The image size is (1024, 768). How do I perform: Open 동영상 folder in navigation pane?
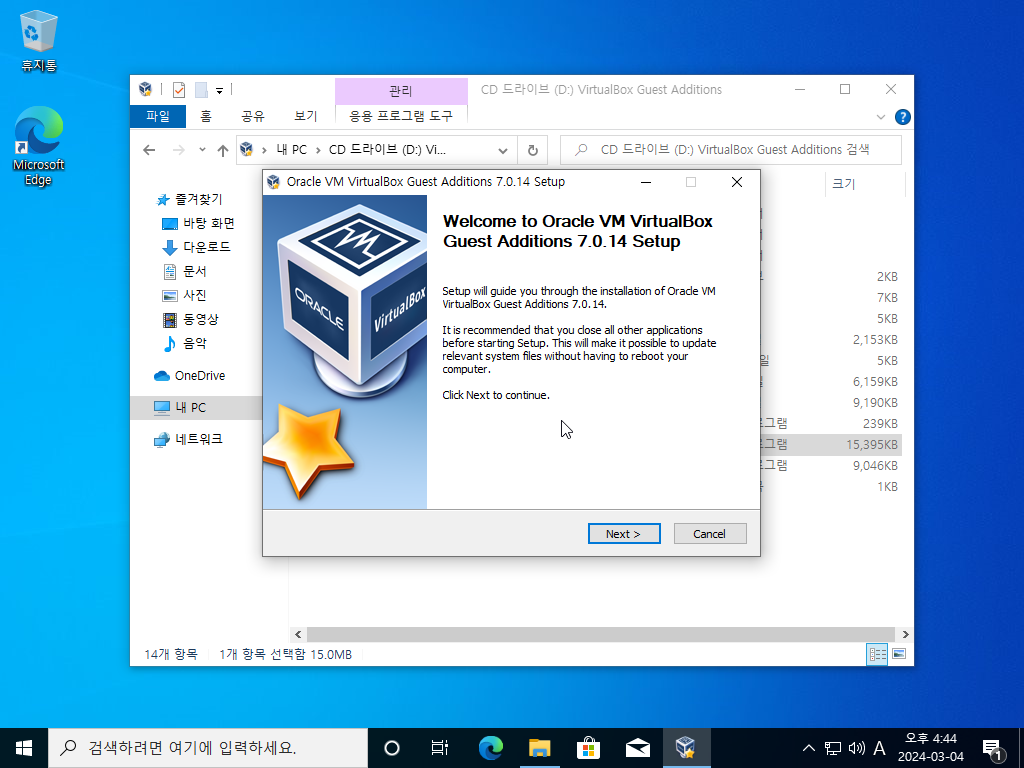pos(190,319)
